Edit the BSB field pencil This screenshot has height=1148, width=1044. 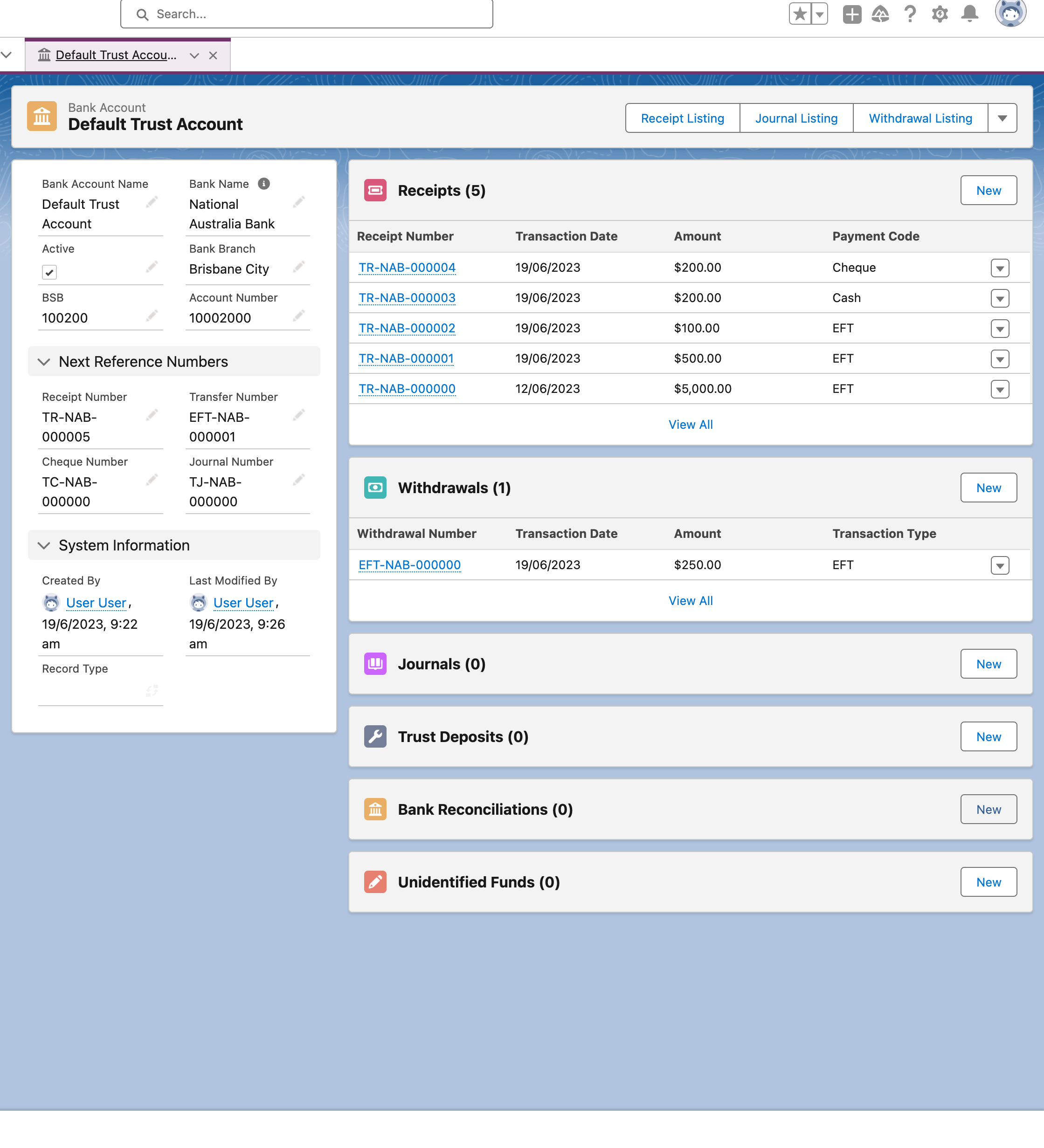click(x=152, y=316)
